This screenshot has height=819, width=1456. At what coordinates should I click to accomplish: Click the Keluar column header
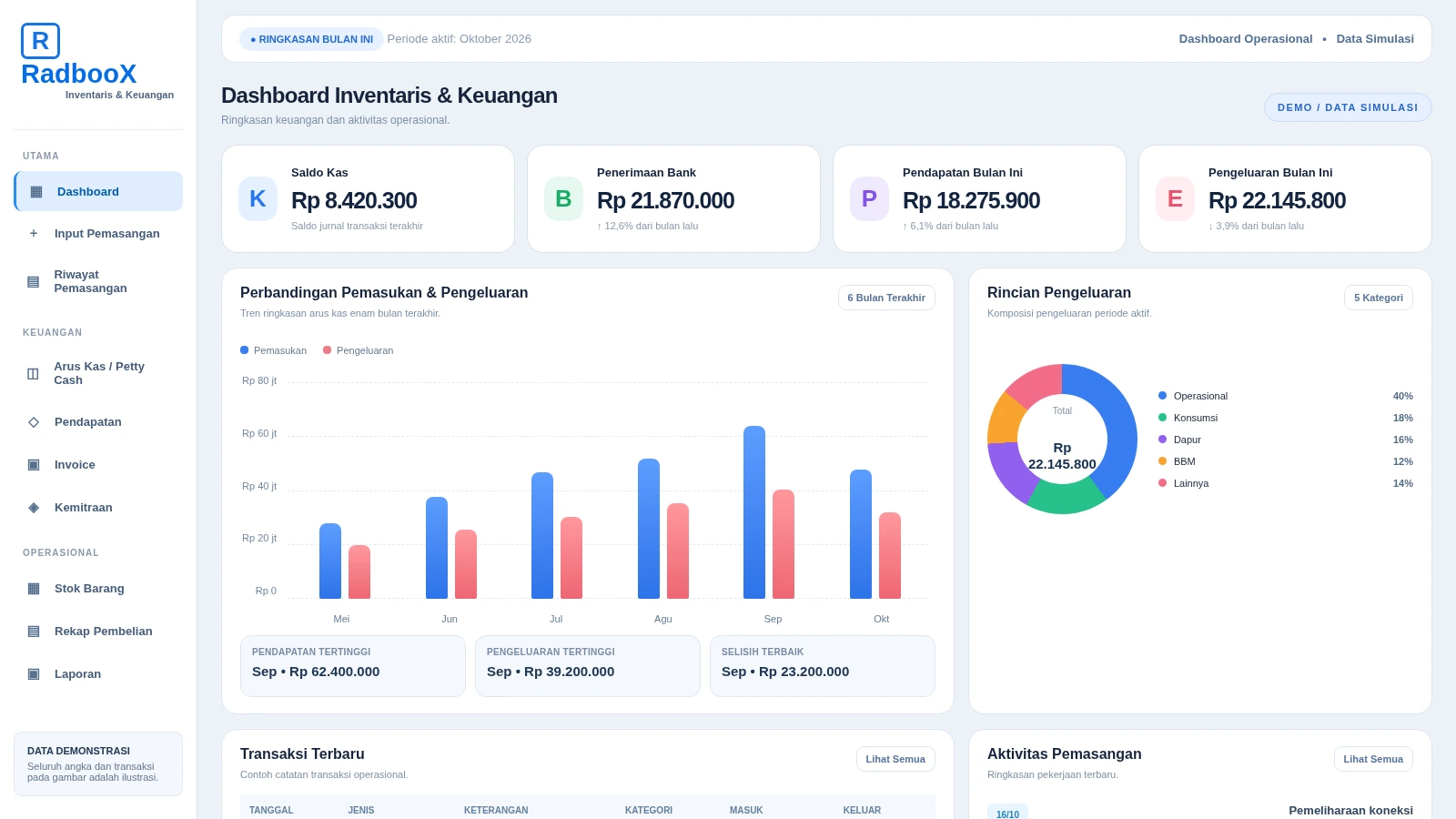tap(862, 810)
